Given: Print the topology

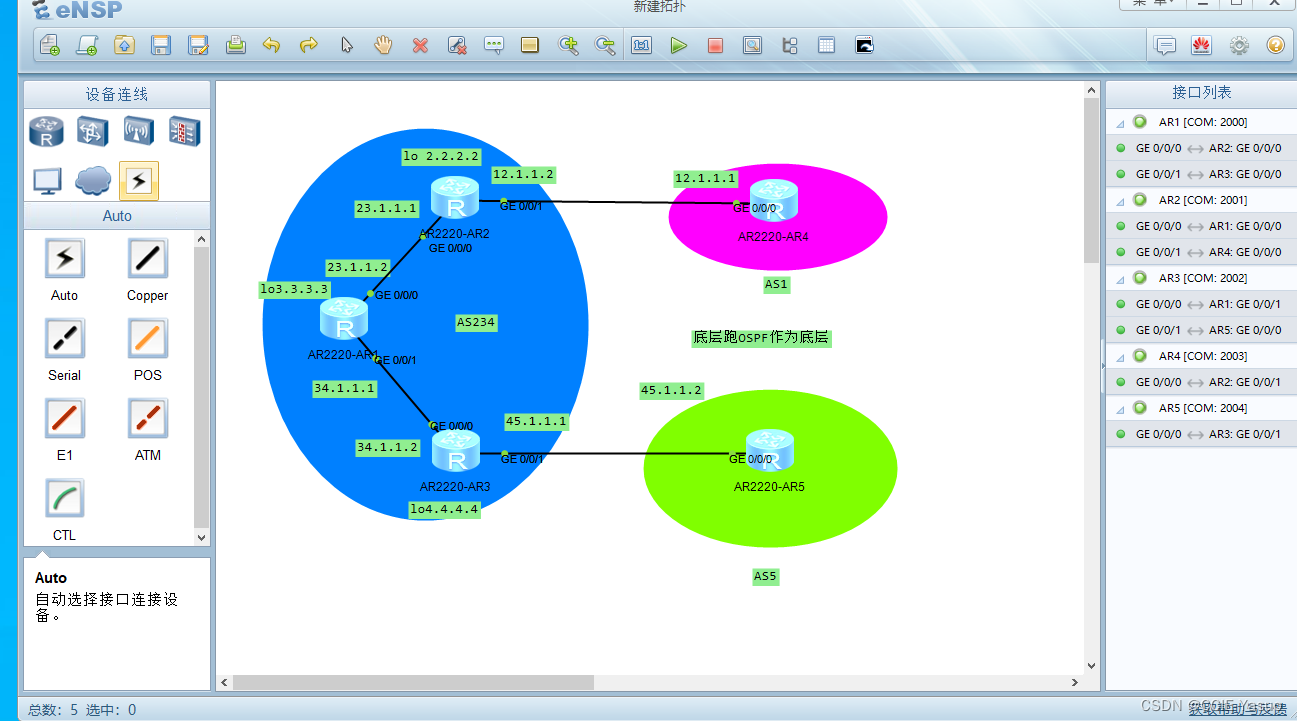Looking at the screenshot, I should click(x=235, y=45).
